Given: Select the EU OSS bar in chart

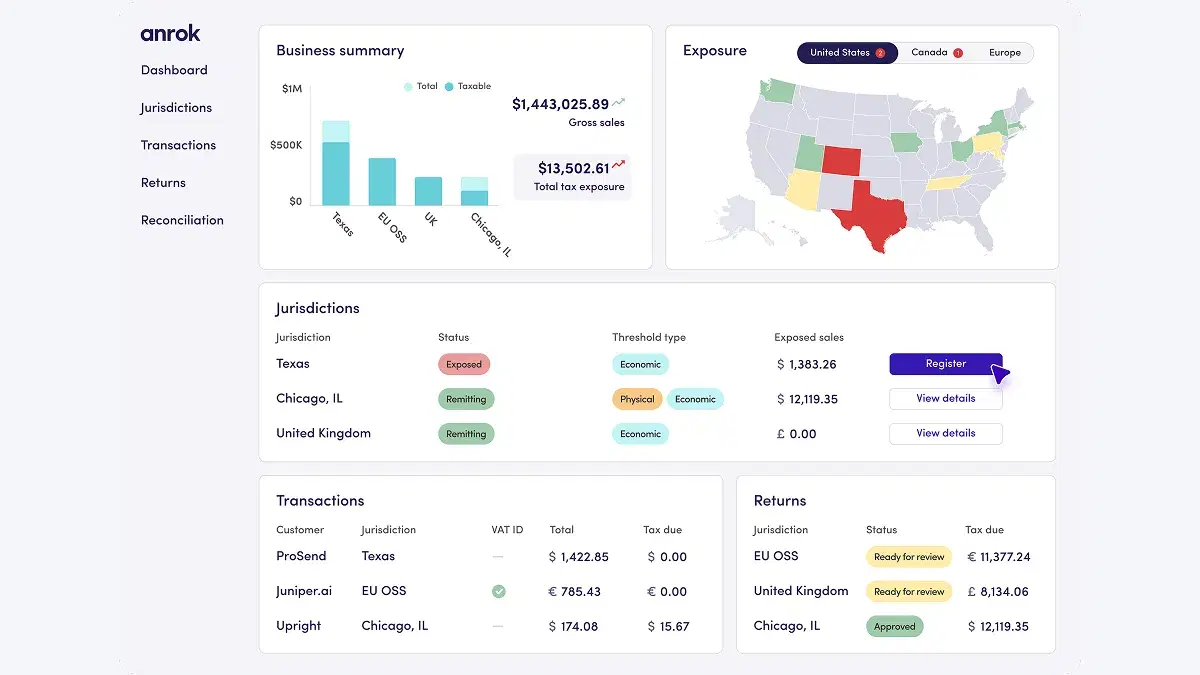Looking at the screenshot, I should point(382,182).
